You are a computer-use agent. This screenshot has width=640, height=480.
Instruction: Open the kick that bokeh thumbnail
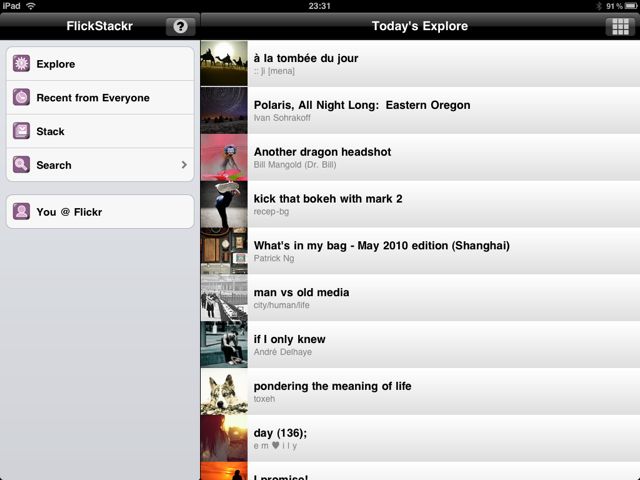point(224,204)
